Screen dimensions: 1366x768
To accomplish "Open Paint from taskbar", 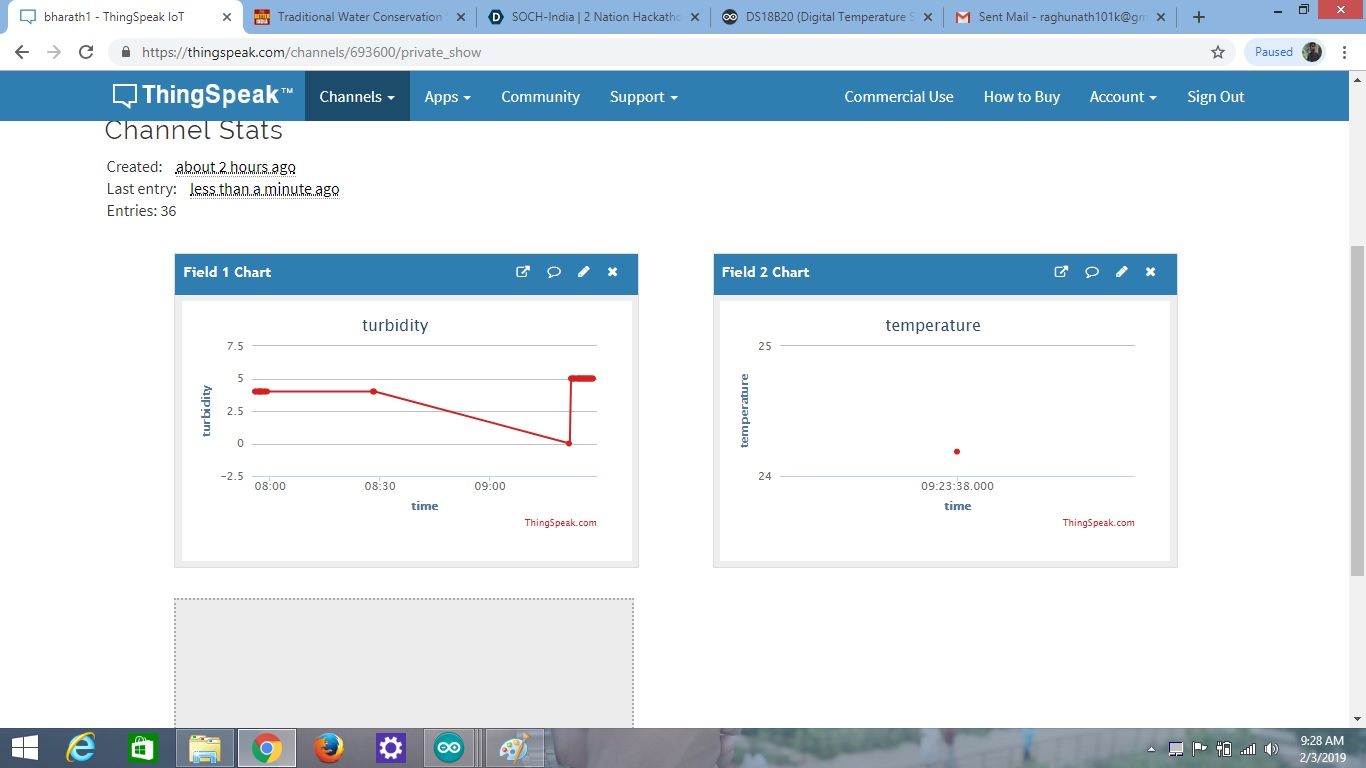I will (515, 748).
